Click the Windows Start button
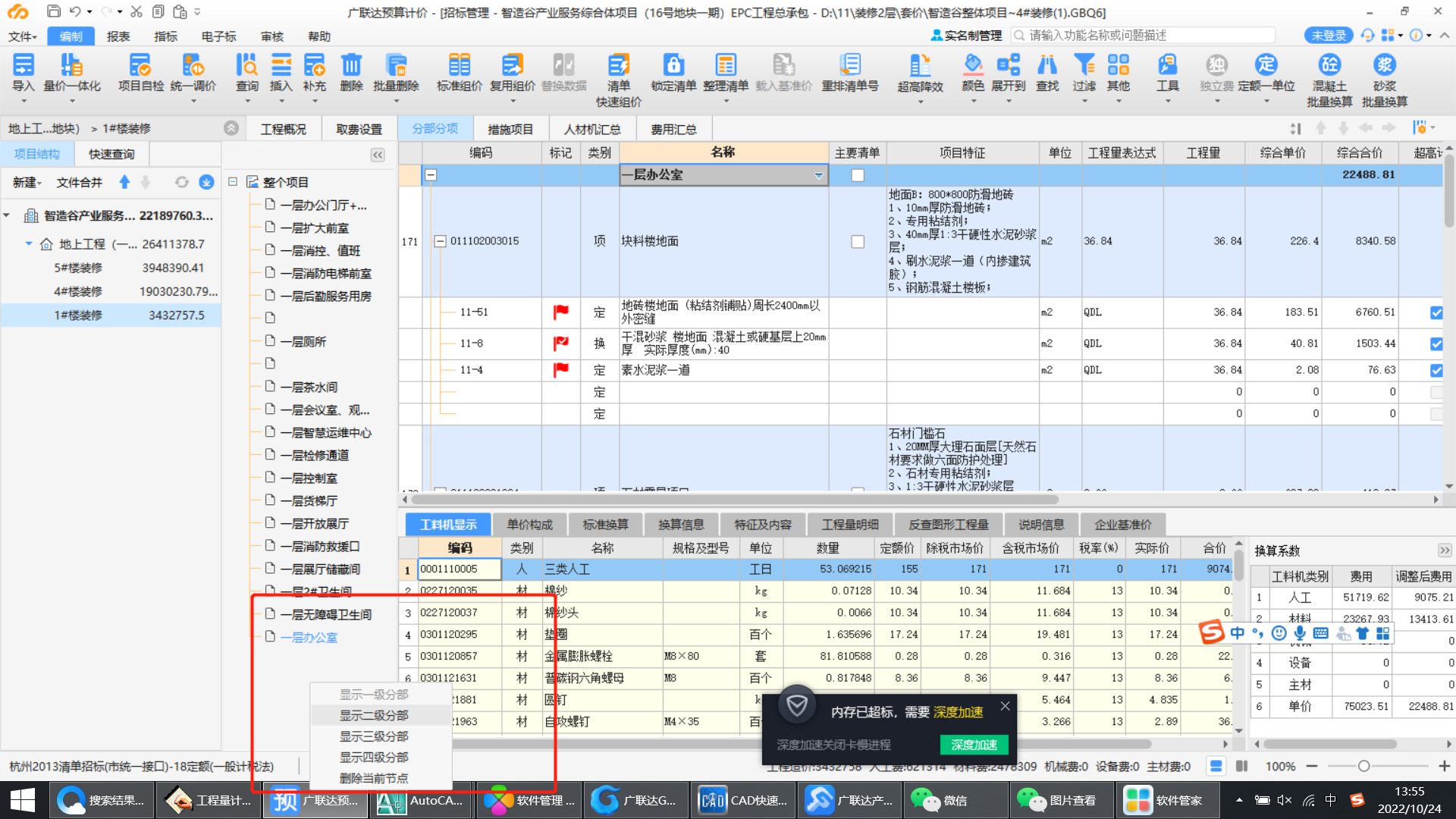This screenshot has height=819, width=1456. click(x=23, y=800)
